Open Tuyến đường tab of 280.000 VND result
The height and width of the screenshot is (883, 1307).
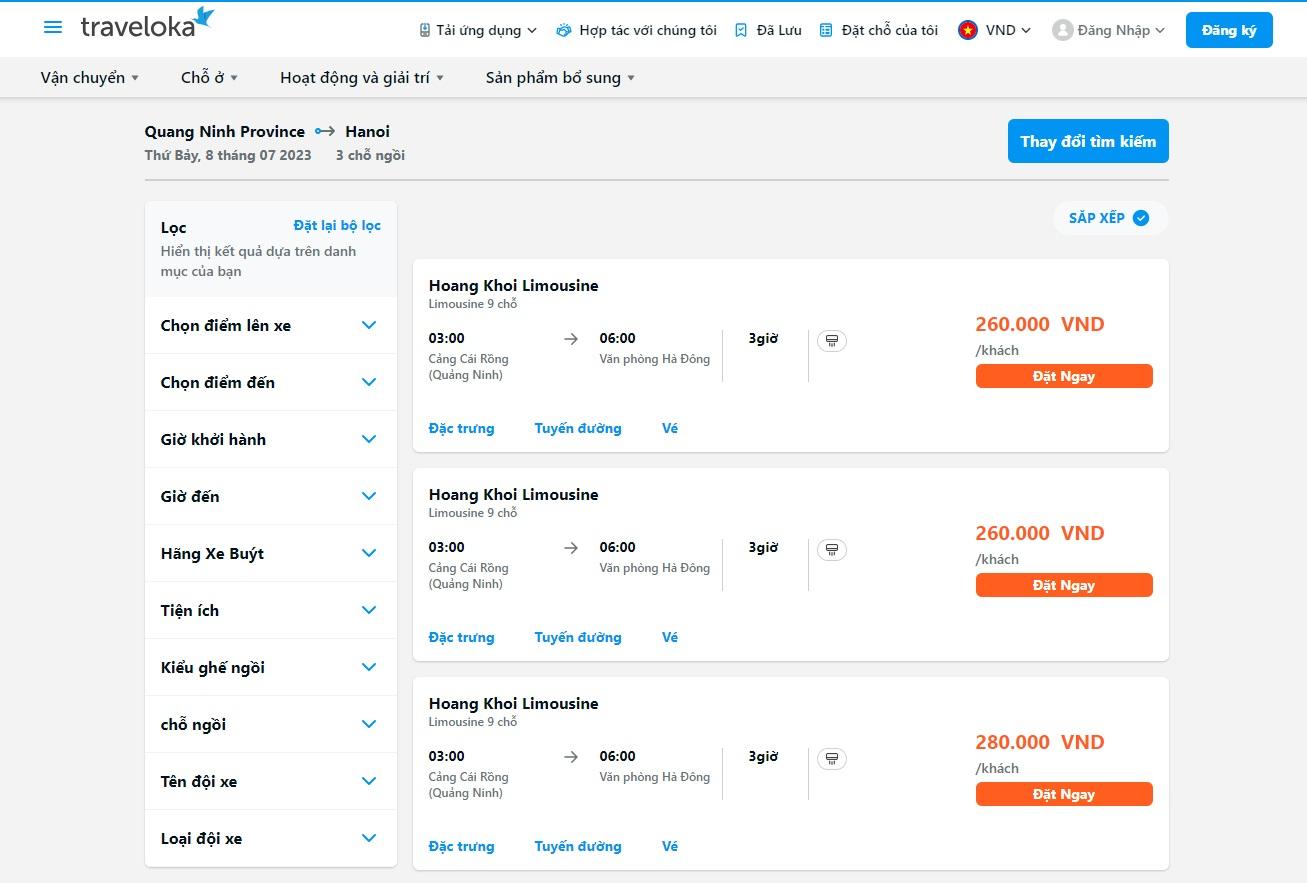[578, 846]
